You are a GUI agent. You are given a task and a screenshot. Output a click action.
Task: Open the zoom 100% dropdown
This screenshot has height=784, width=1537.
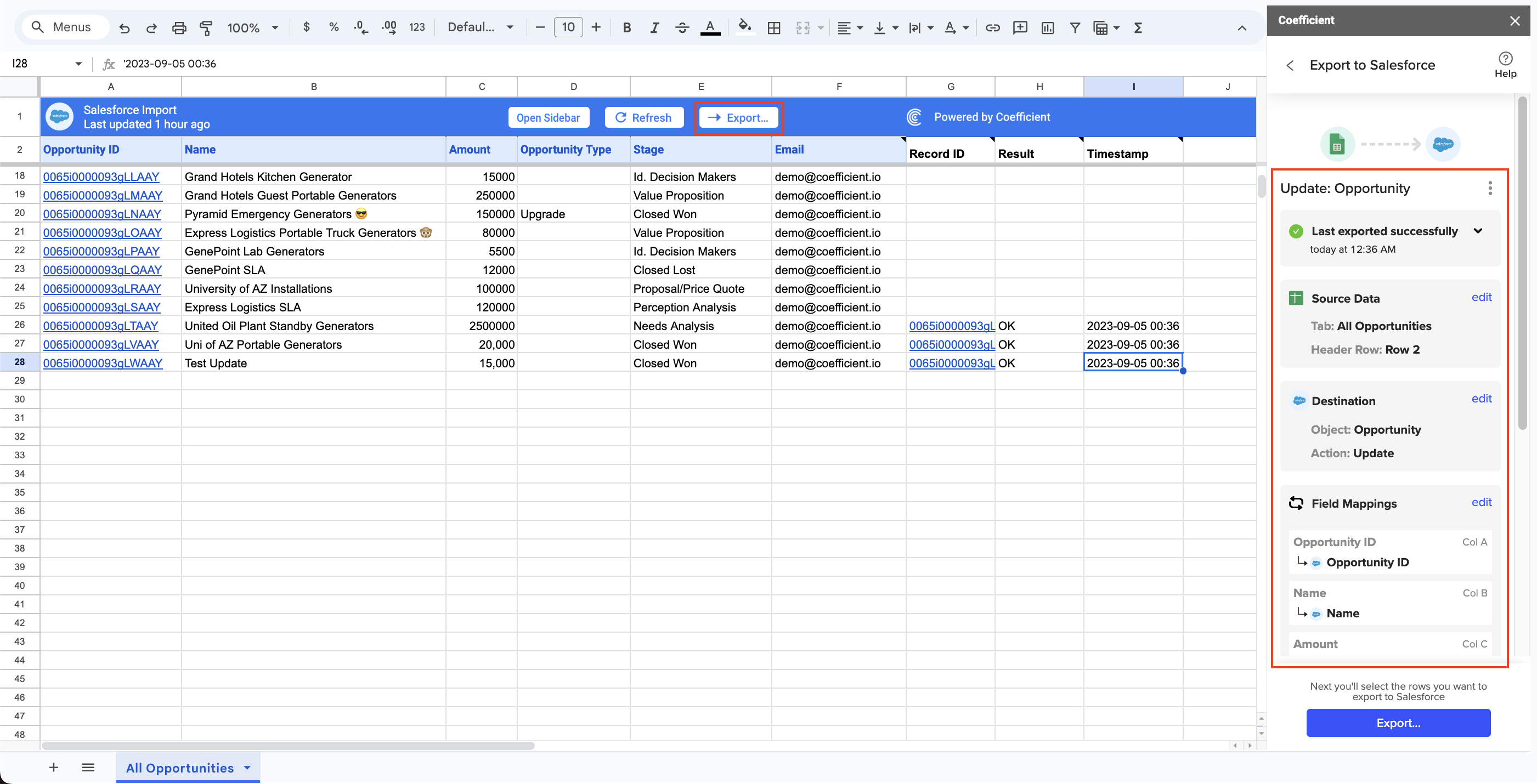point(253,27)
